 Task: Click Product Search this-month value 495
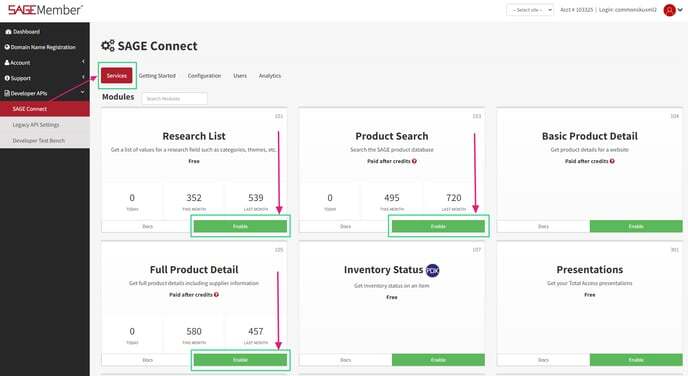(392, 198)
